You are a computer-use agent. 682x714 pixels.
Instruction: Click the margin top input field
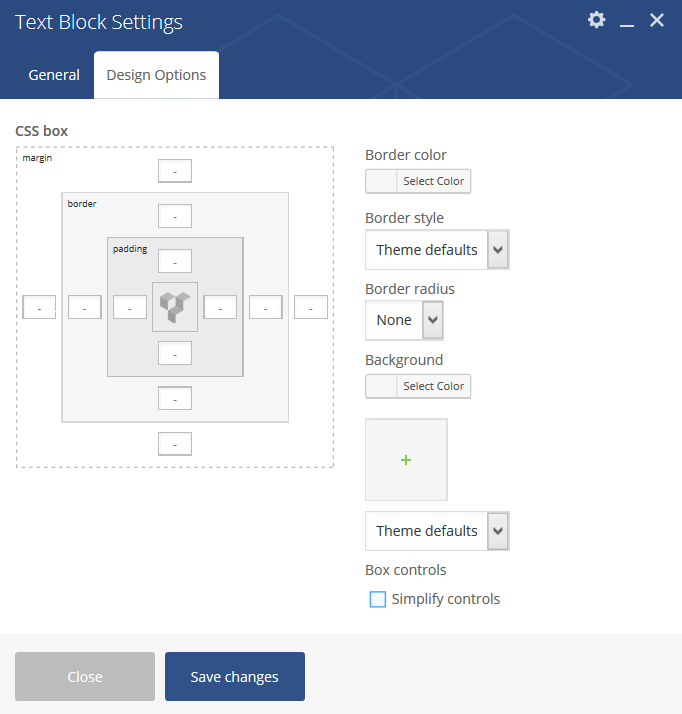175,171
